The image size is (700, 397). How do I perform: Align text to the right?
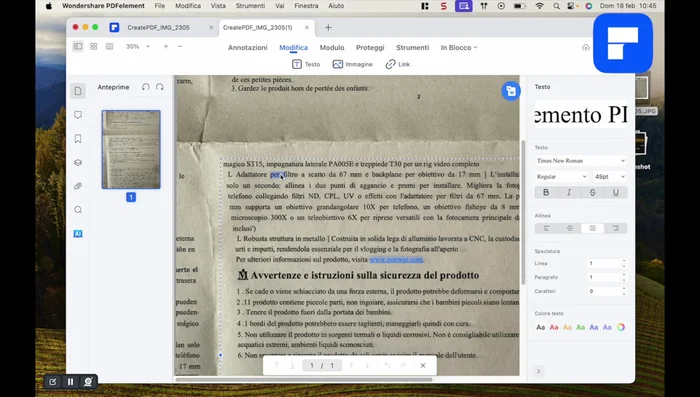pos(616,229)
